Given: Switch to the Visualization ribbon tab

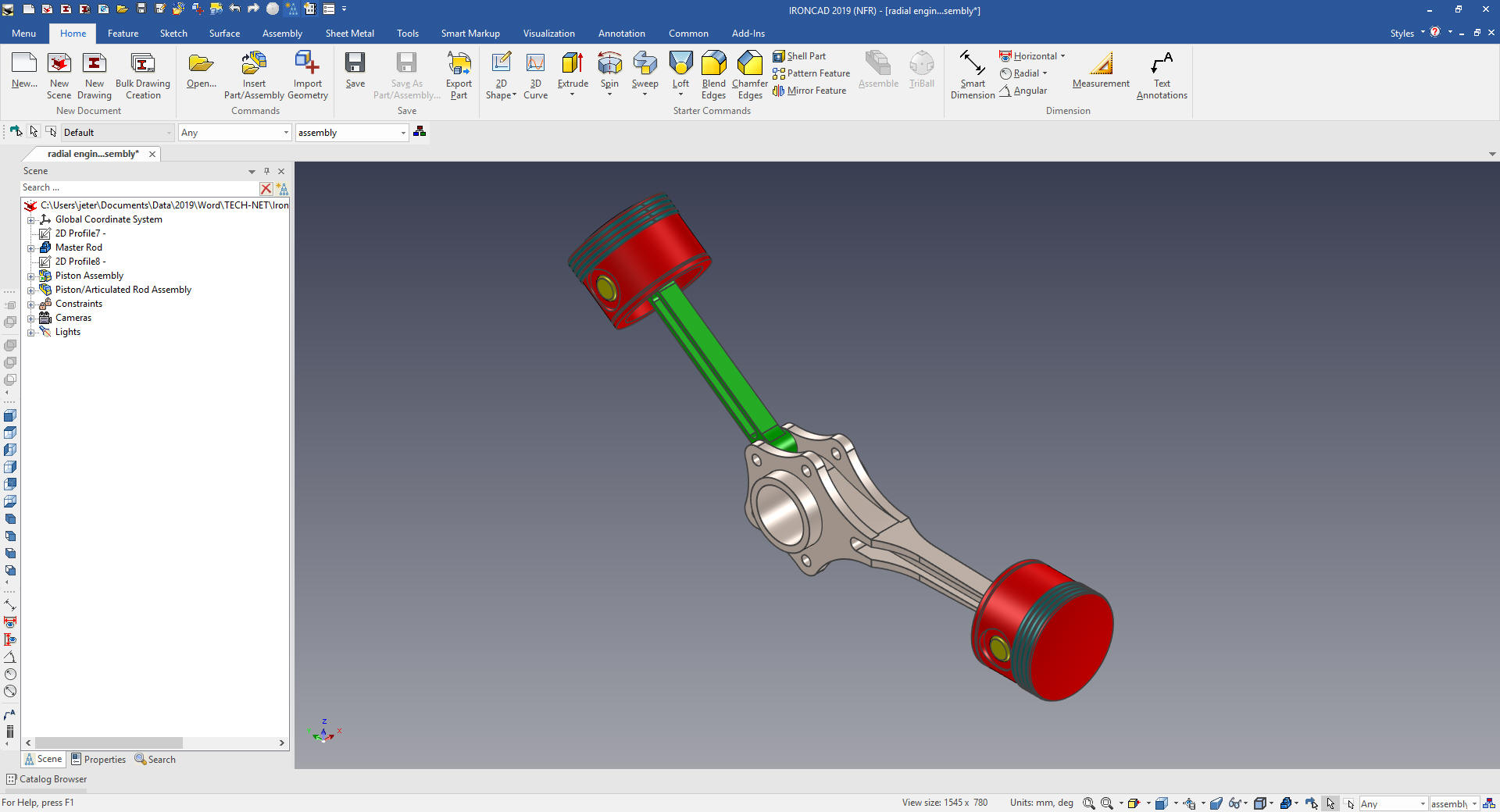Looking at the screenshot, I should click(548, 34).
